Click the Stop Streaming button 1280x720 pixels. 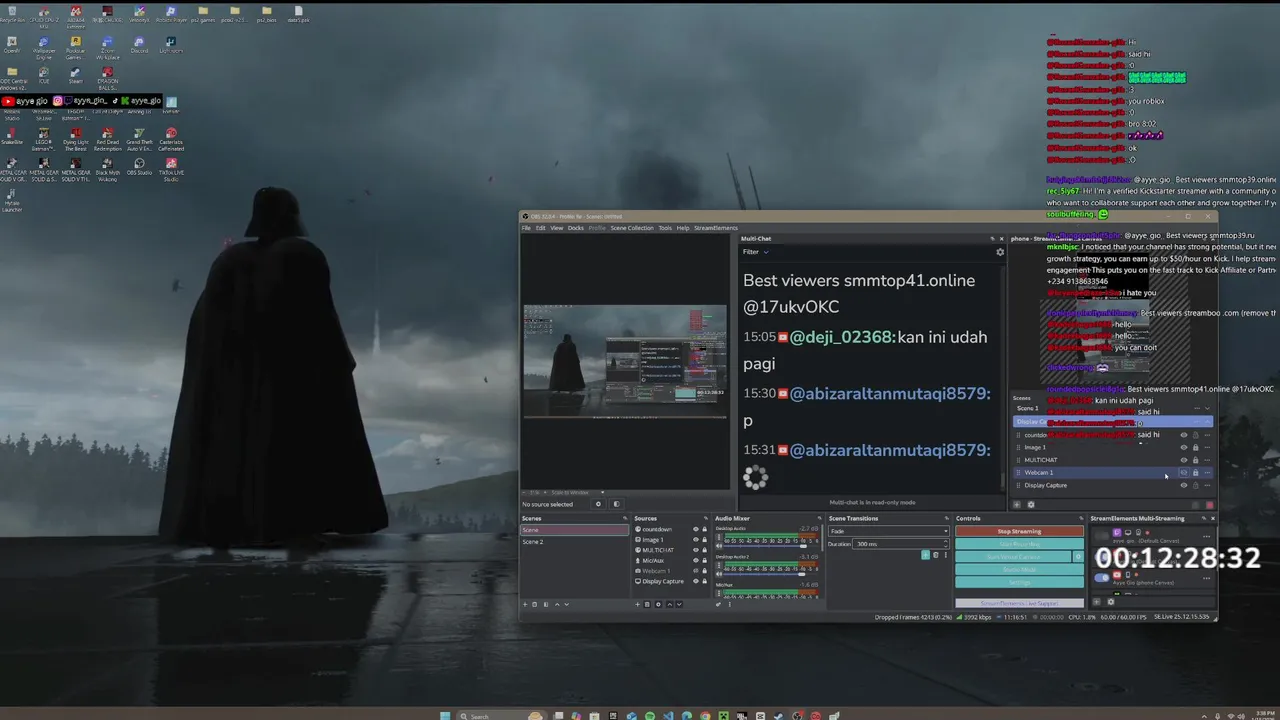click(1019, 531)
